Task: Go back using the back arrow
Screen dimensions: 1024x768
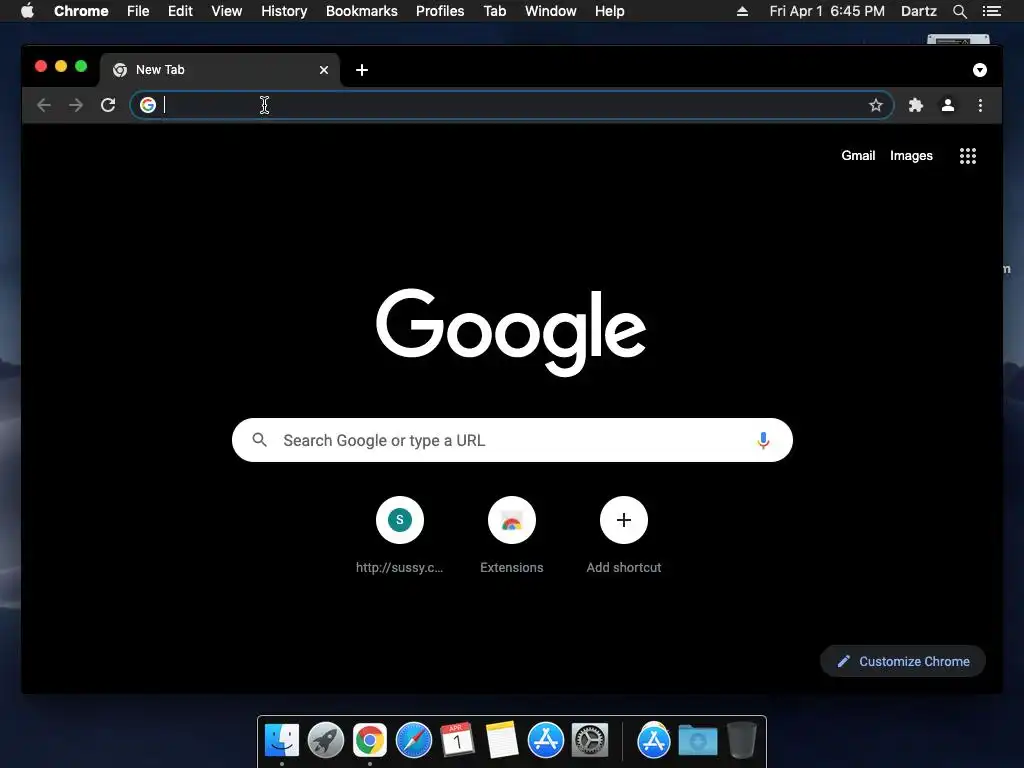Action: coord(44,105)
